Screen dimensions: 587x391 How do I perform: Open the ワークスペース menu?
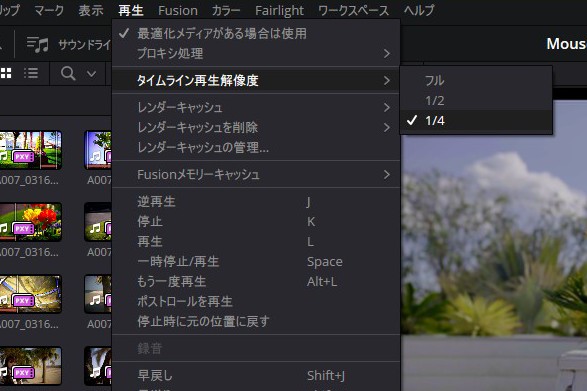point(353,10)
